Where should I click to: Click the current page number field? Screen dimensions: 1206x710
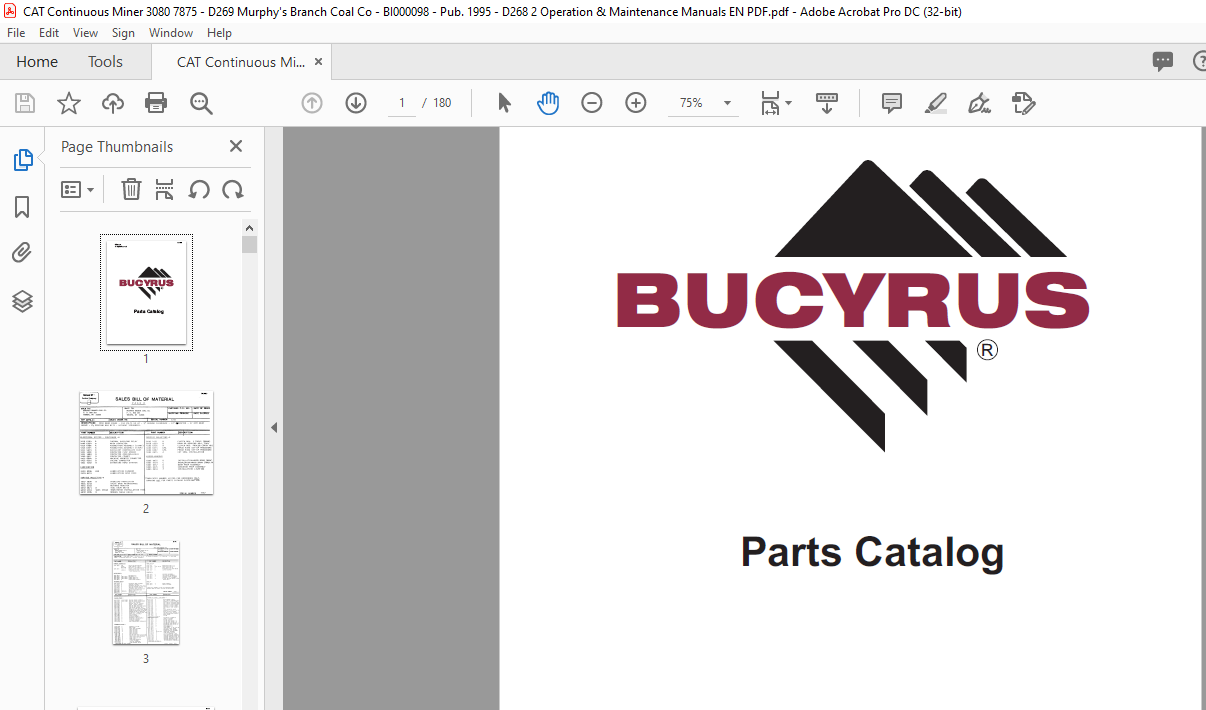point(402,103)
